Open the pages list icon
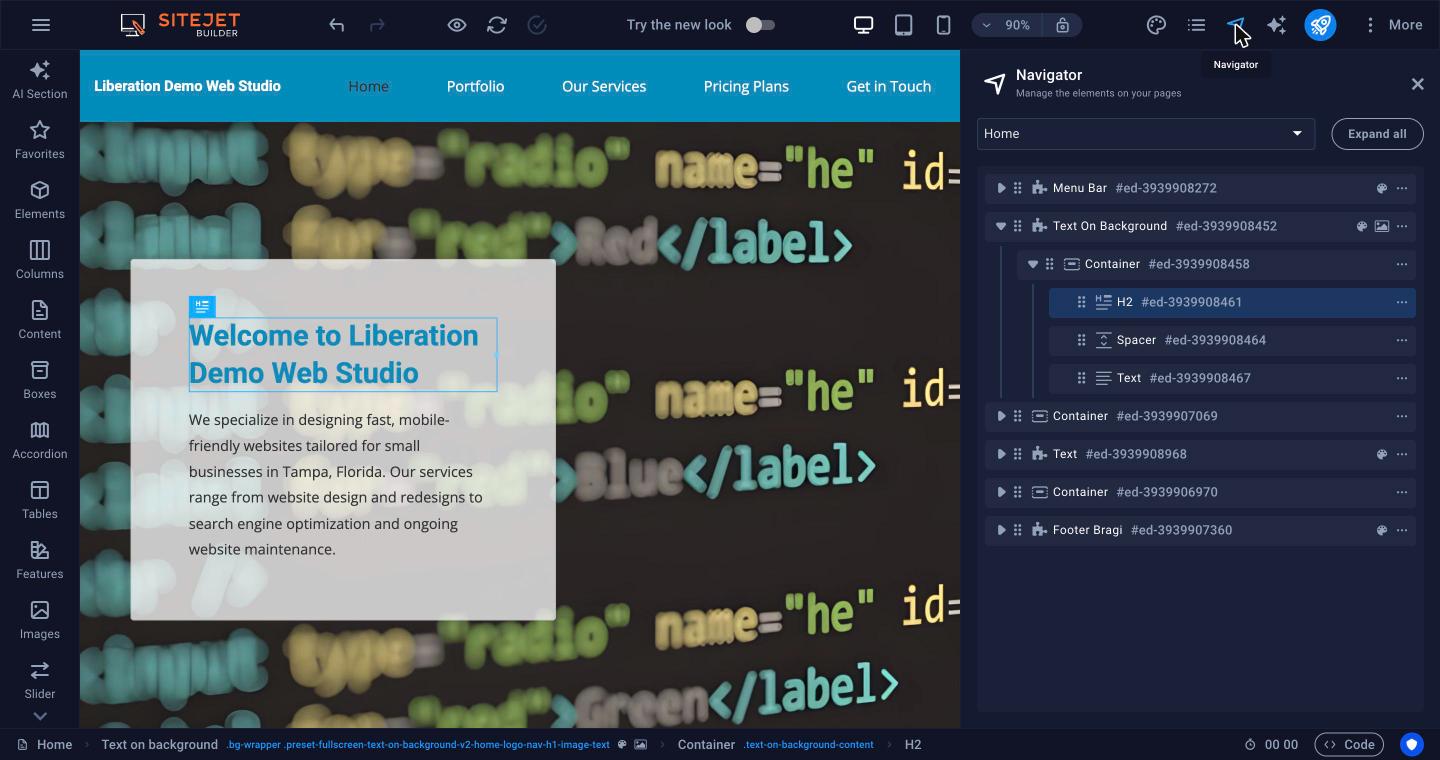The image size is (1440, 760). tap(1196, 25)
